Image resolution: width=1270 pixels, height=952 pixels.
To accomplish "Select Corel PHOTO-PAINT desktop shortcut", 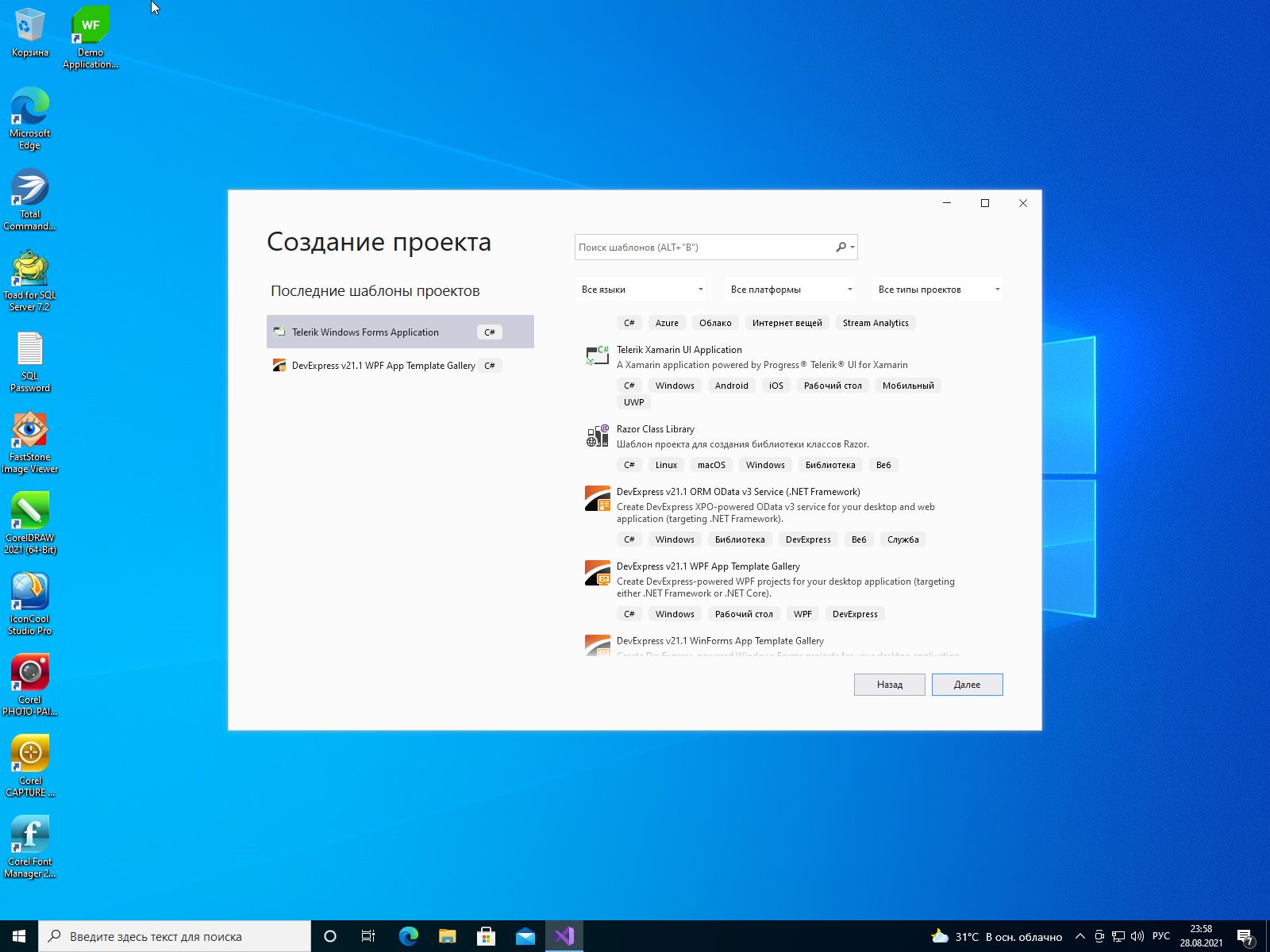I will click(x=30, y=685).
